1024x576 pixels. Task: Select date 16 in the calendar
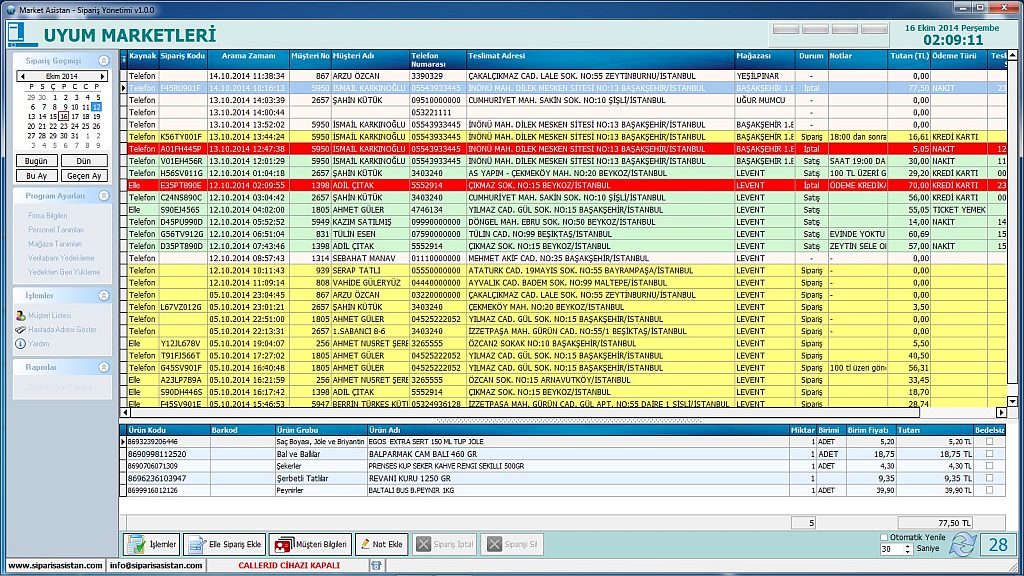pyautogui.click(x=63, y=116)
